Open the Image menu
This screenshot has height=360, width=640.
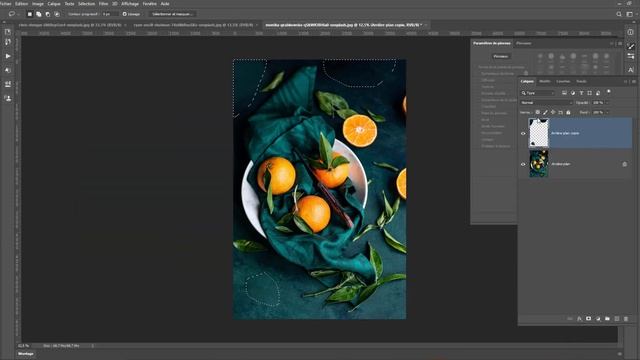click(x=38, y=4)
